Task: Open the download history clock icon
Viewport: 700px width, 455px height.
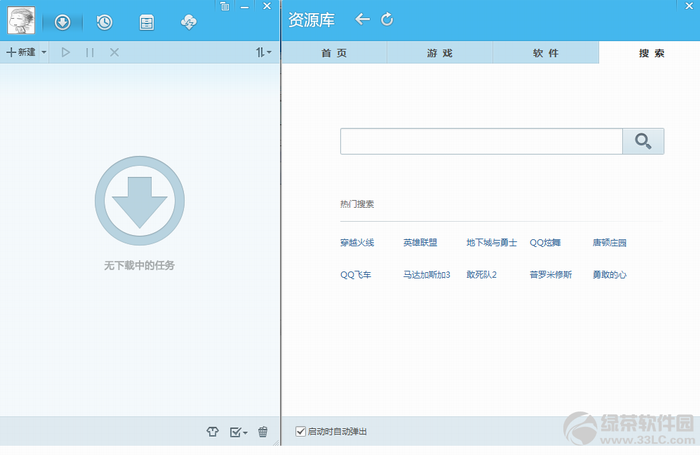Action: coord(104,22)
